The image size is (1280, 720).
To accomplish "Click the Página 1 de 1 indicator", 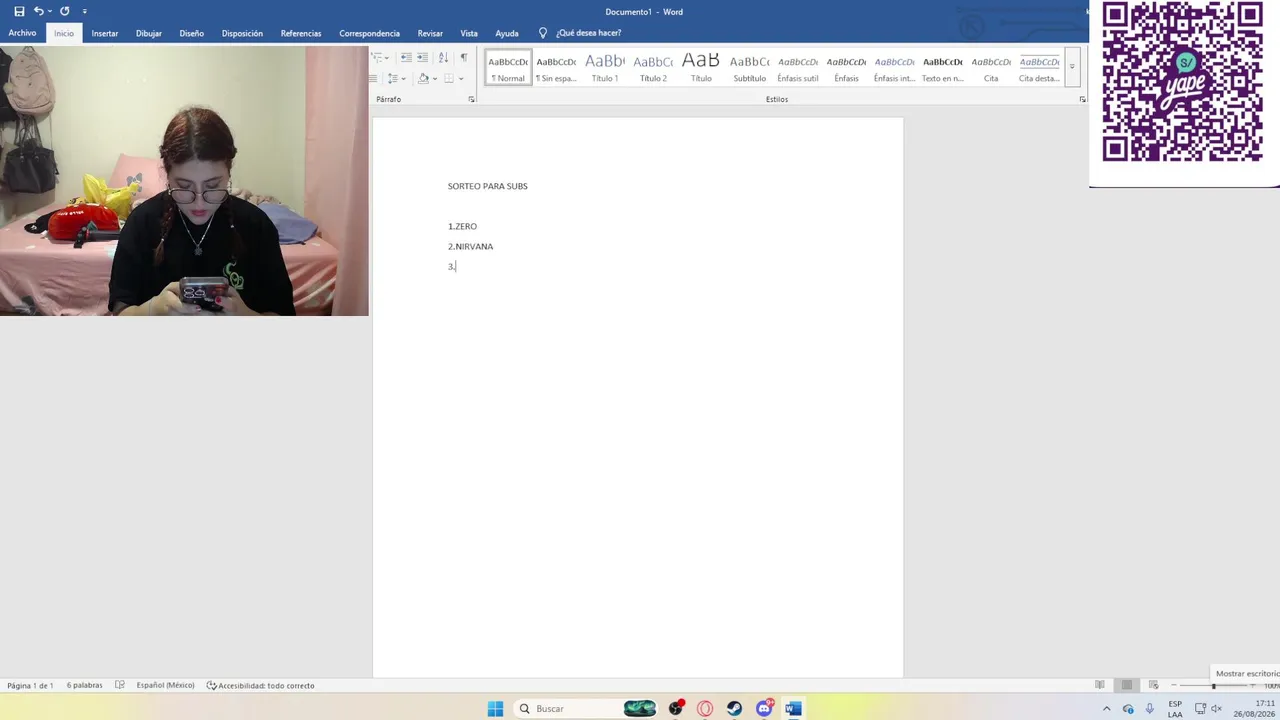I will click(x=30, y=685).
